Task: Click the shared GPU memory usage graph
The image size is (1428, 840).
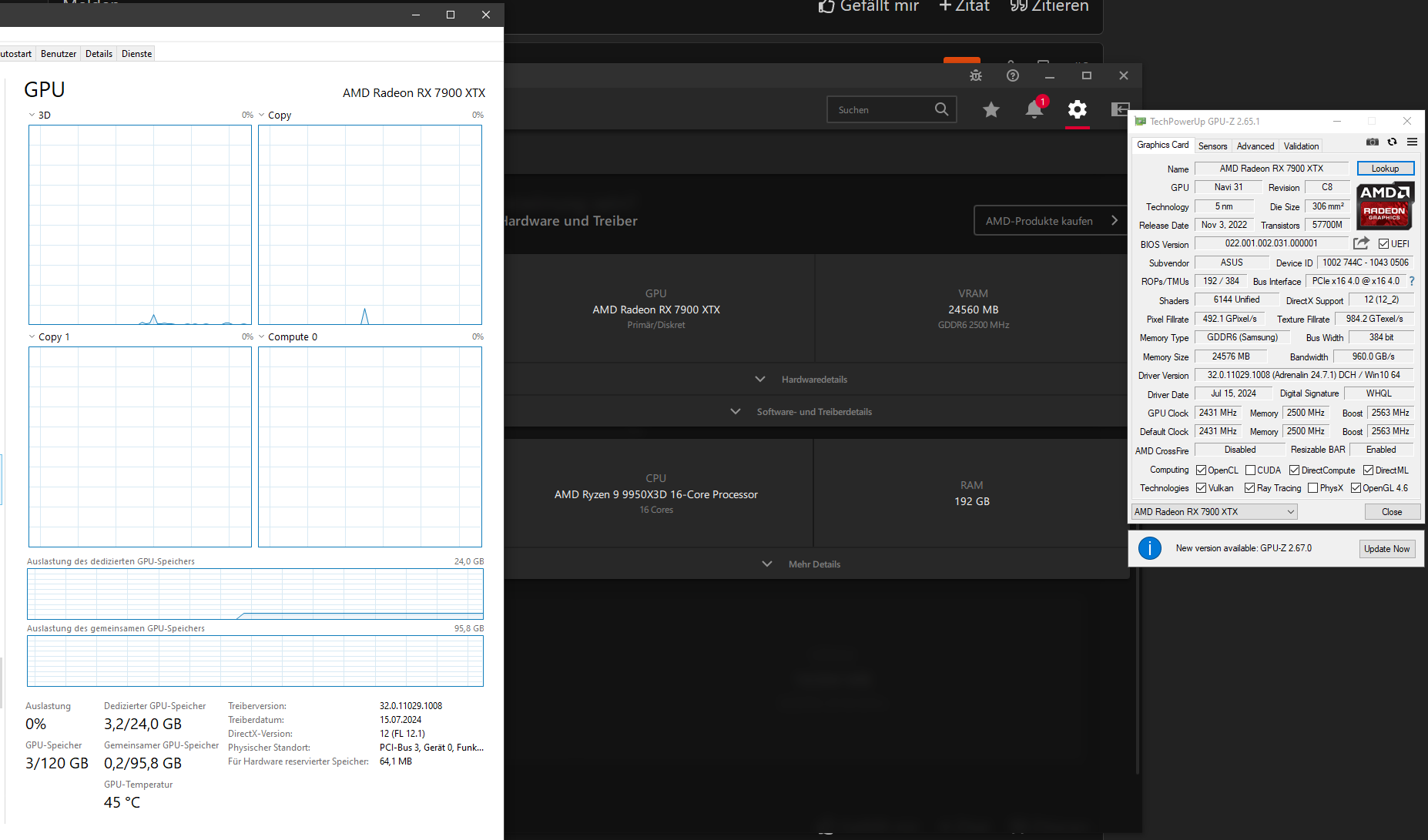Action: coord(255,661)
